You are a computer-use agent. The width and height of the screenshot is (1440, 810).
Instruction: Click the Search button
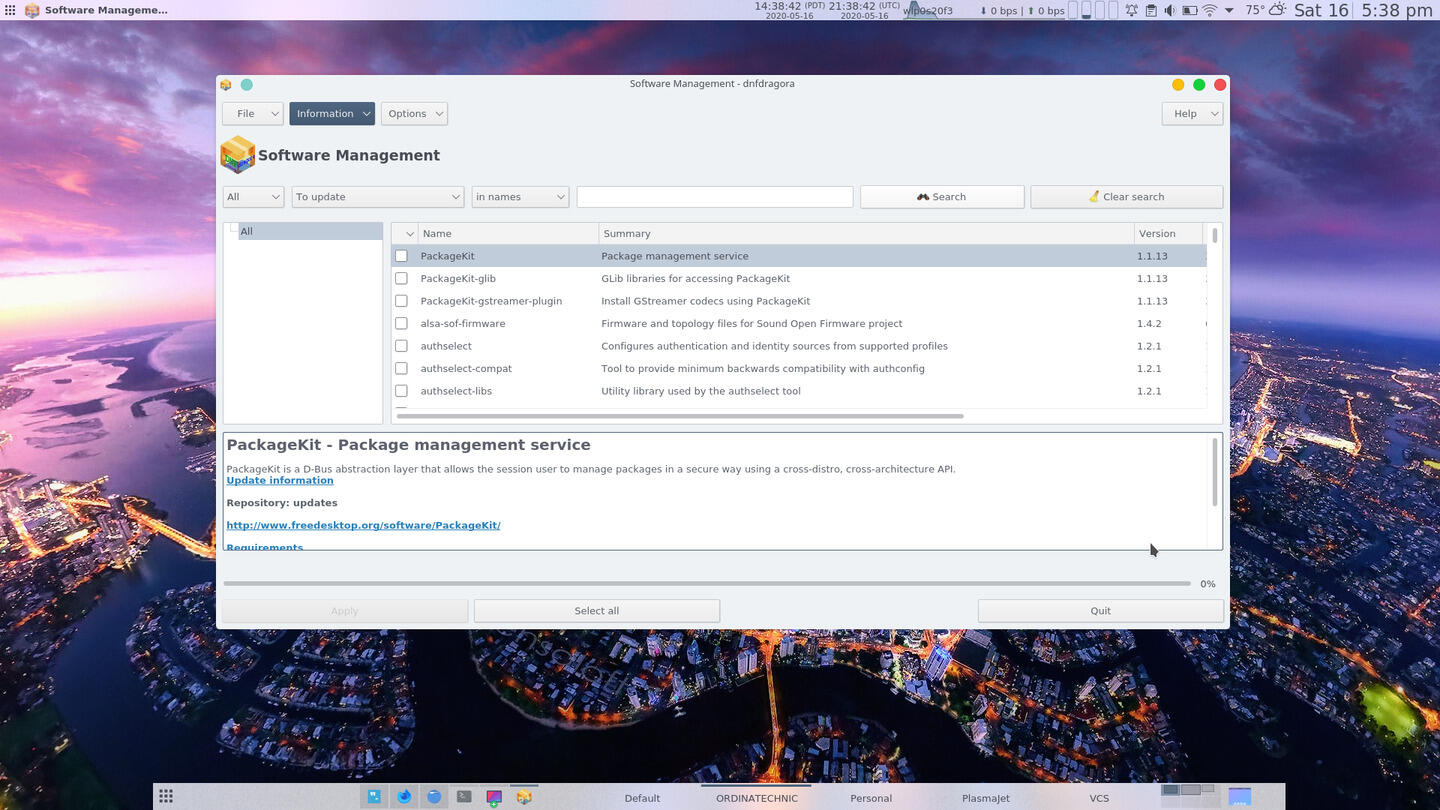click(x=942, y=197)
